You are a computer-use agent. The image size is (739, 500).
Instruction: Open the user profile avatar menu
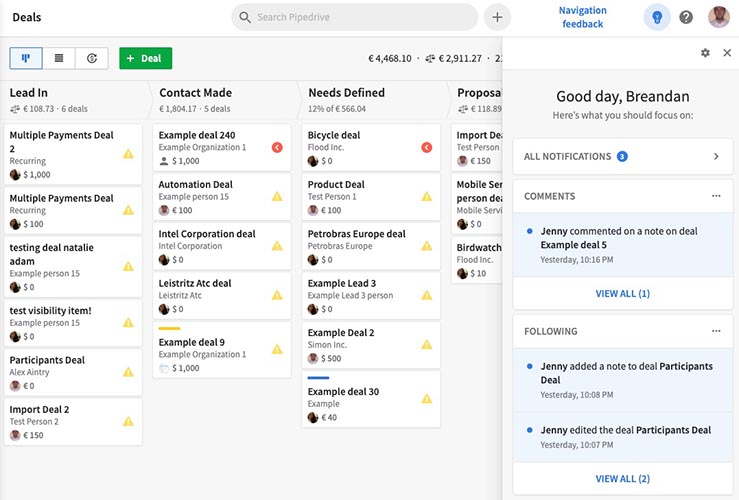point(719,17)
